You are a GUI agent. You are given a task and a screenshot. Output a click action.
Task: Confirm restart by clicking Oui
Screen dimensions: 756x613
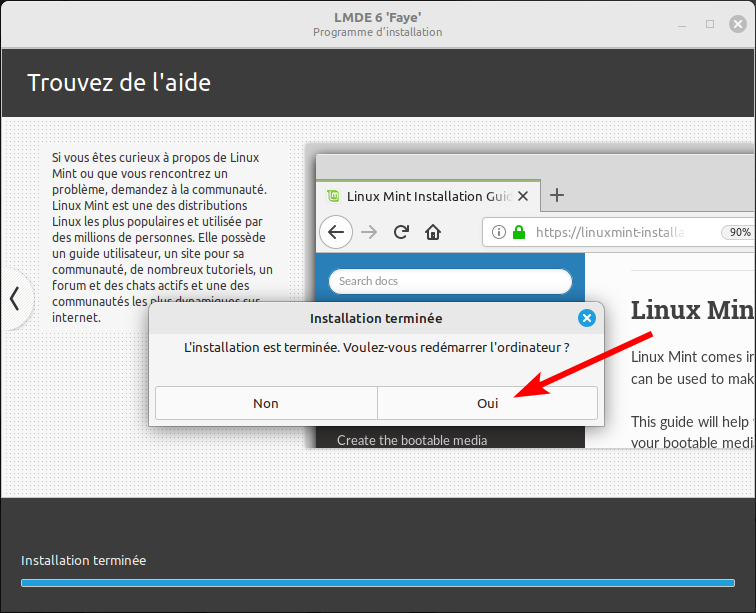point(487,403)
